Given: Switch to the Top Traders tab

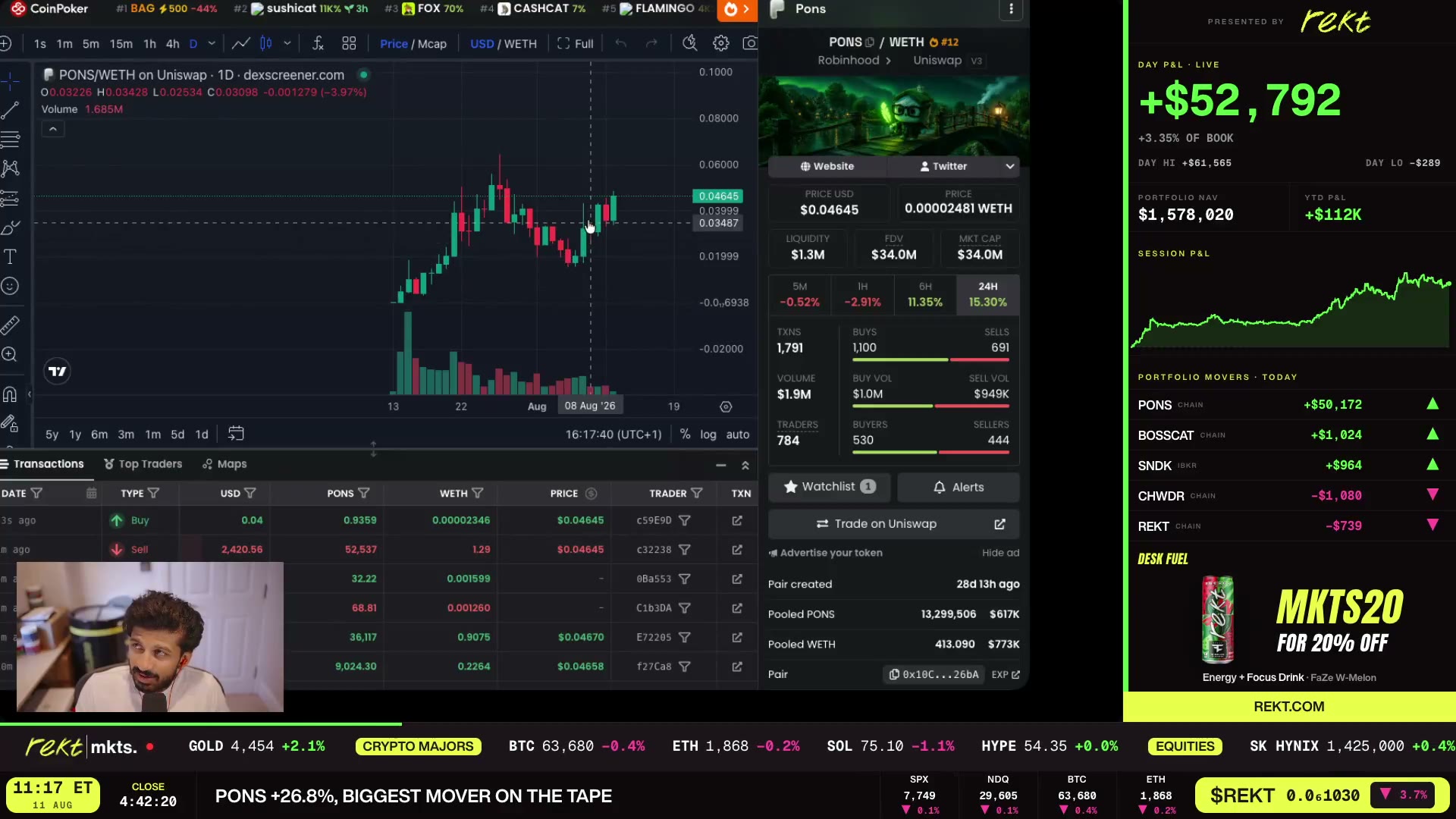Looking at the screenshot, I should coord(143,464).
